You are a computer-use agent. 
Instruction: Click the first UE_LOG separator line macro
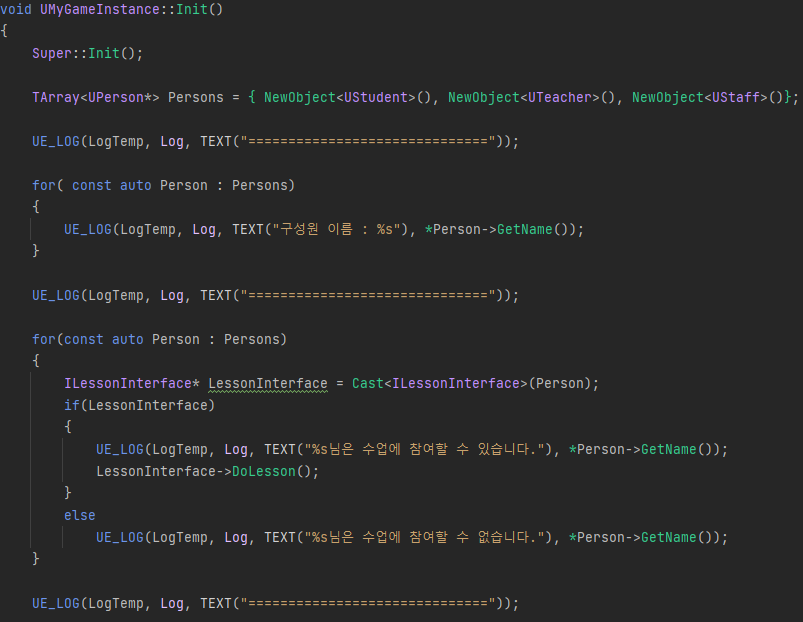[276, 141]
